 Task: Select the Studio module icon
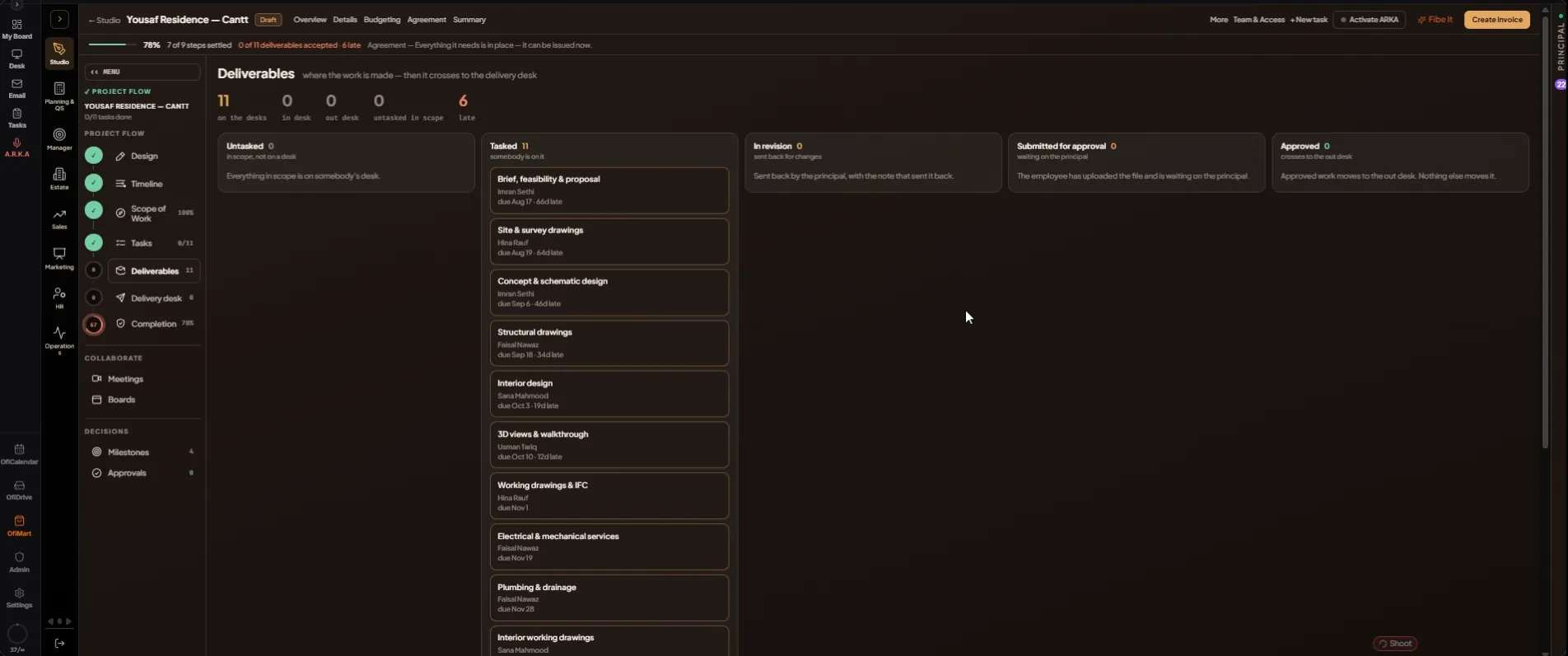point(59,54)
